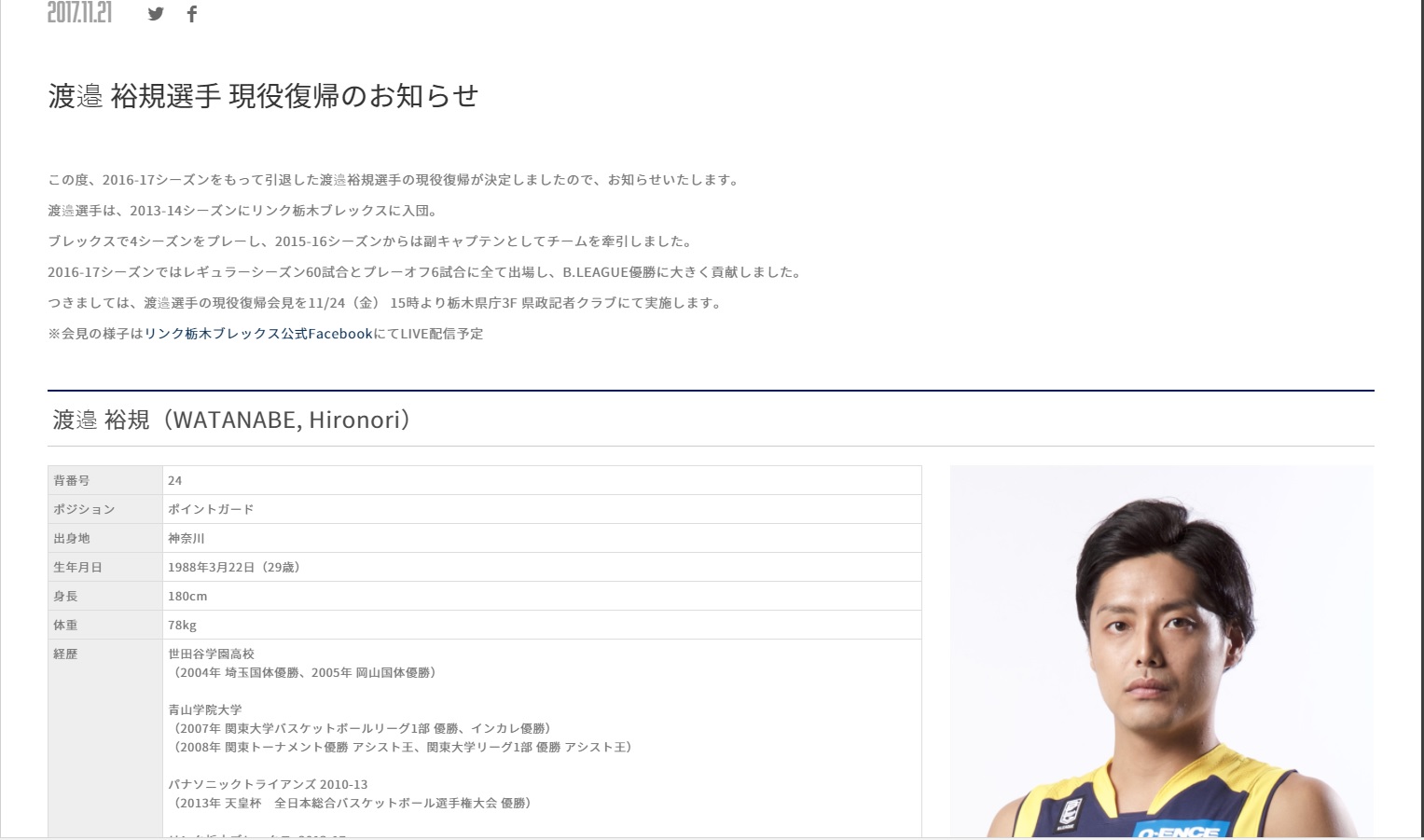Click 世田谷学園高校 in career history
The height and width of the screenshot is (840, 1424).
[211, 654]
